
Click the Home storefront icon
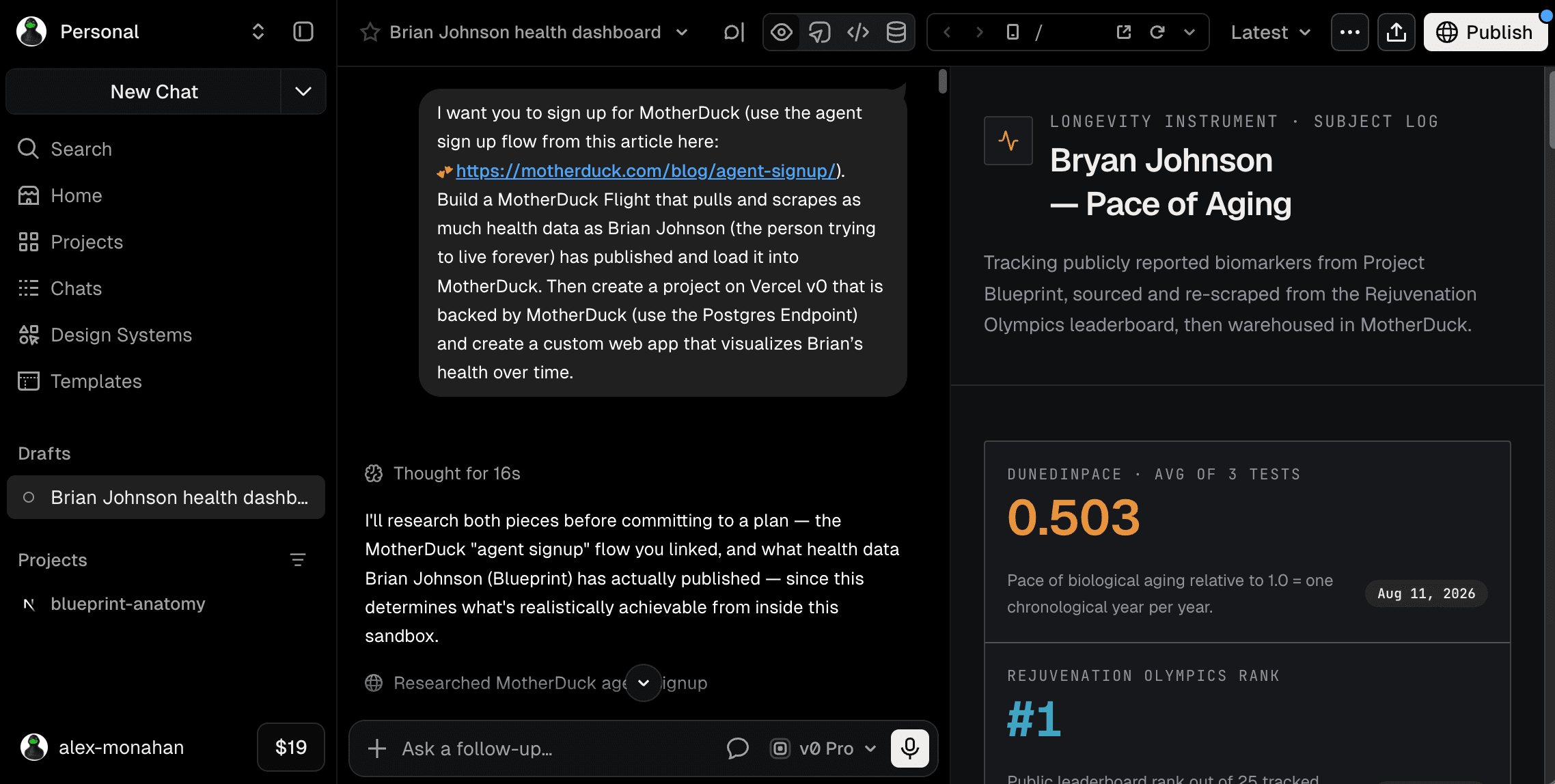point(28,195)
